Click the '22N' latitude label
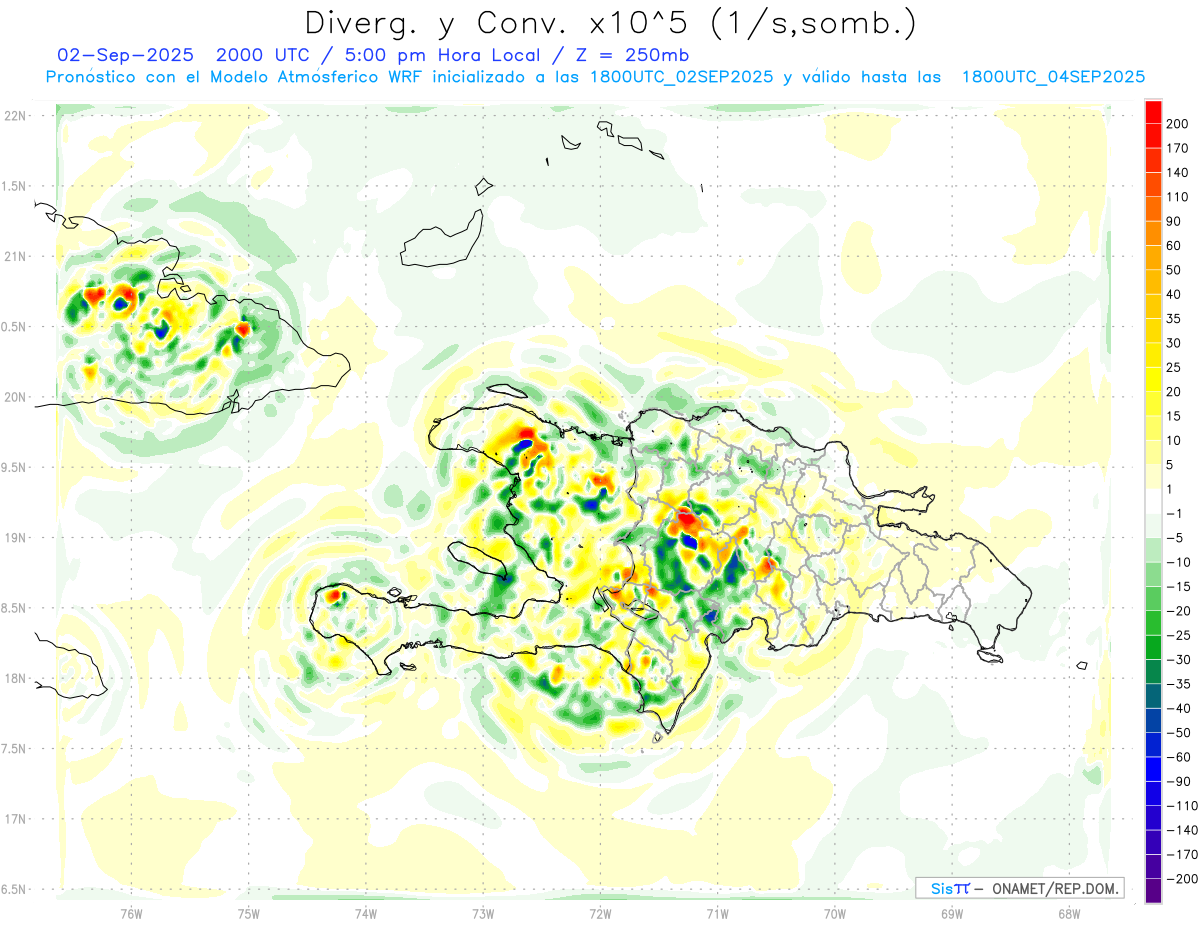The width and height of the screenshot is (1200, 927). (x=15, y=116)
